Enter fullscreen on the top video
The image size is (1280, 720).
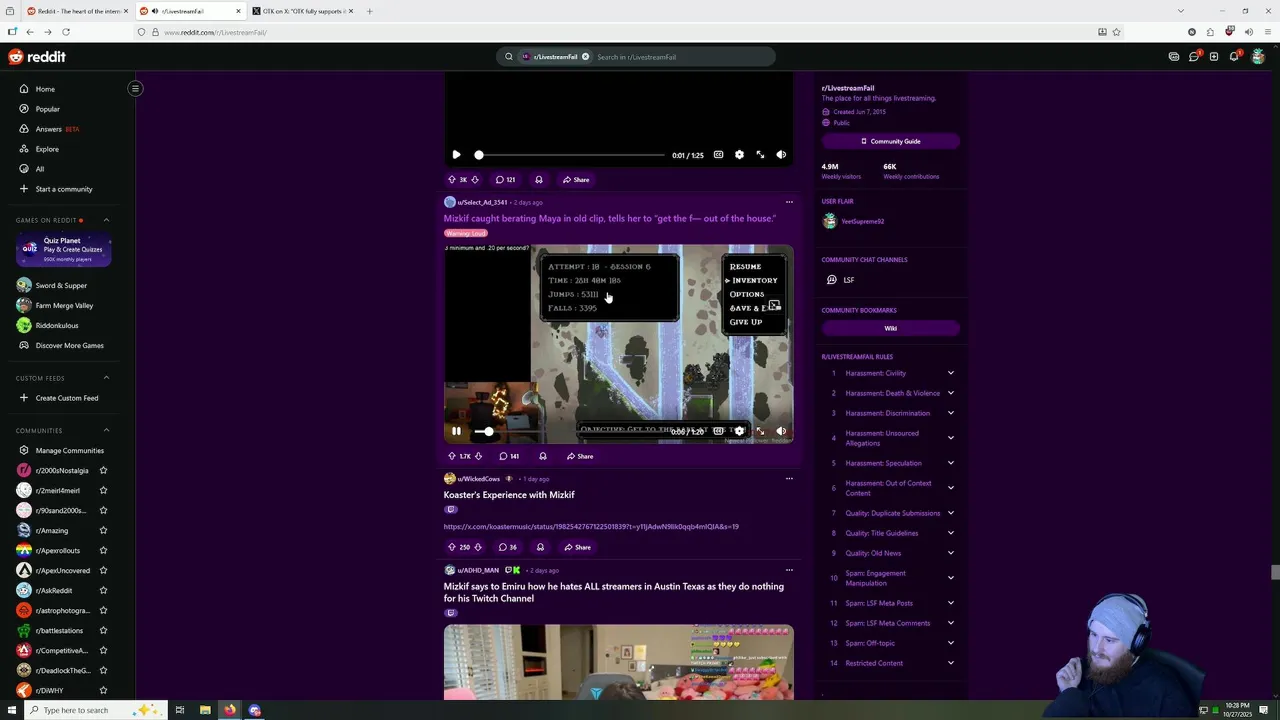760,155
